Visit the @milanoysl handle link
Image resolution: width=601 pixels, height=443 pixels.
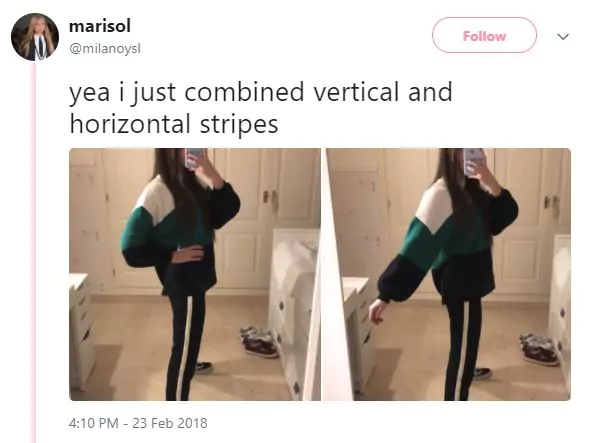(x=105, y=49)
